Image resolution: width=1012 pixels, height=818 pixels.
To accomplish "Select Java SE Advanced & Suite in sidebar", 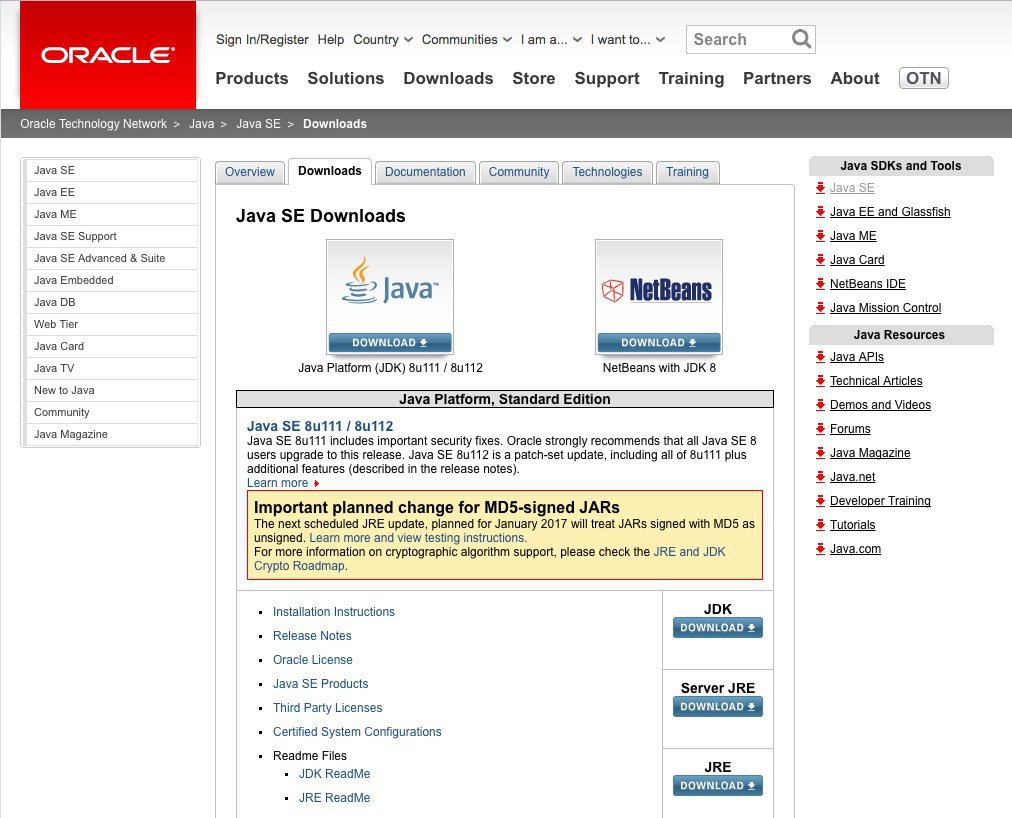I will [x=111, y=258].
